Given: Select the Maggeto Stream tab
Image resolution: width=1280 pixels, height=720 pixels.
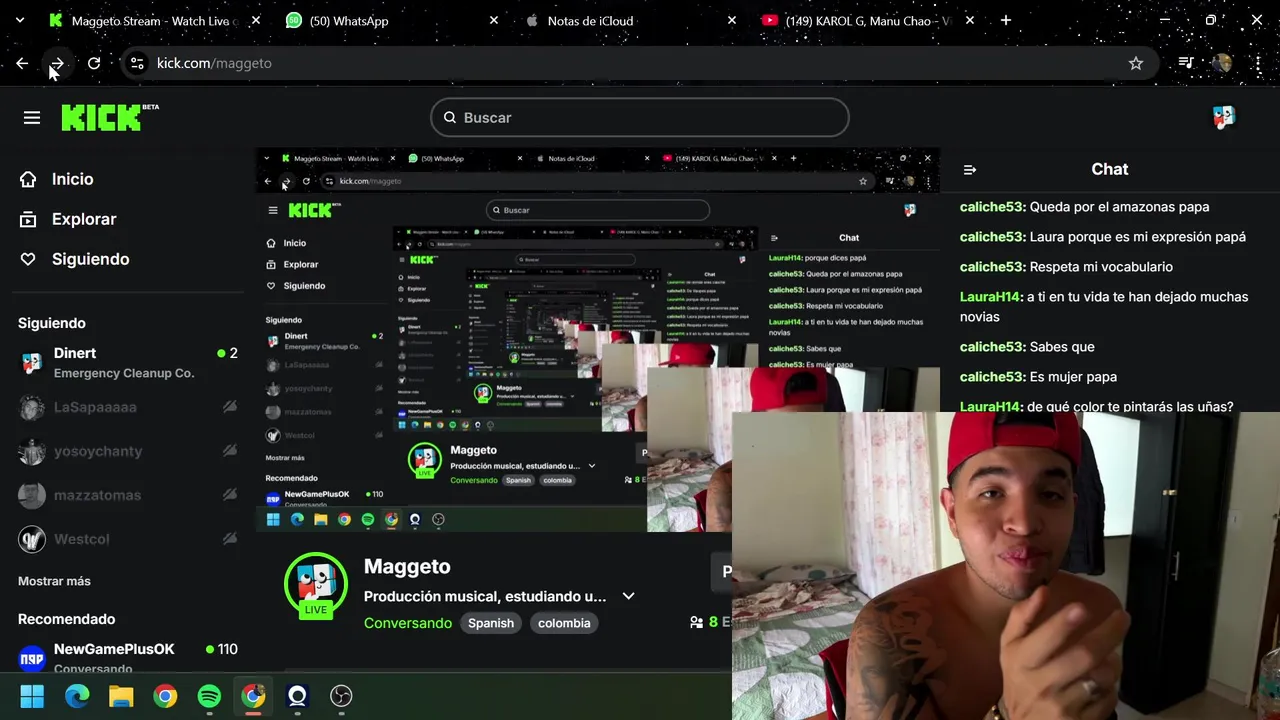Looking at the screenshot, I should click(x=154, y=20).
